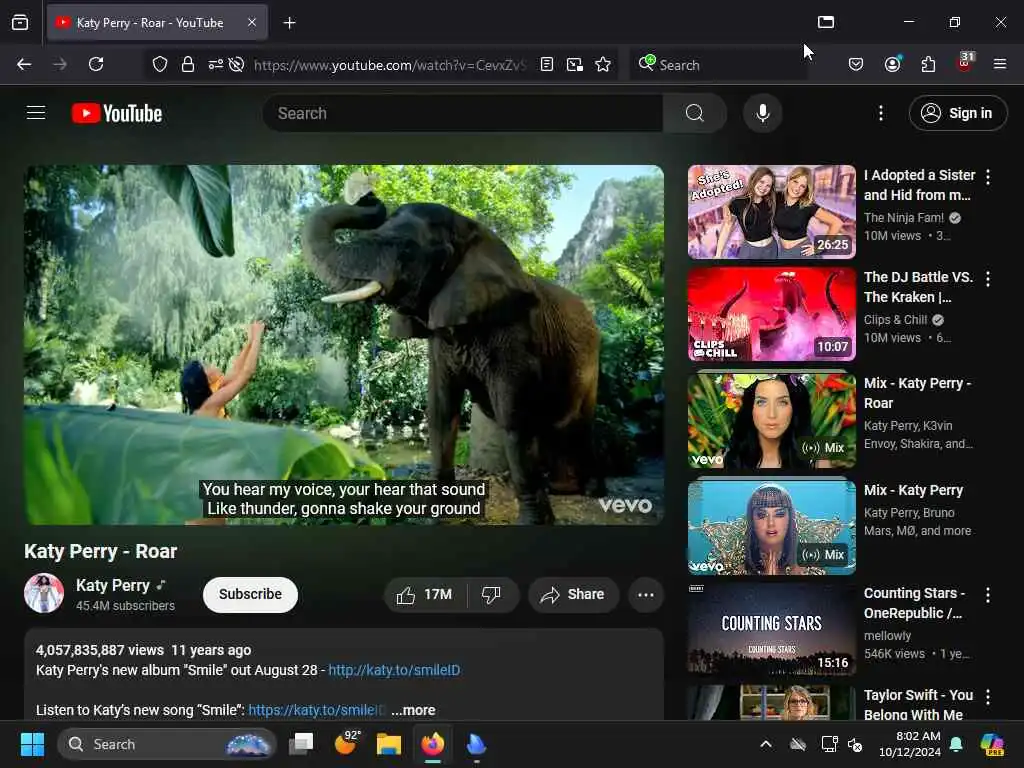The height and width of the screenshot is (768, 1024).
Task: View site security padlock info
Action: (187, 64)
